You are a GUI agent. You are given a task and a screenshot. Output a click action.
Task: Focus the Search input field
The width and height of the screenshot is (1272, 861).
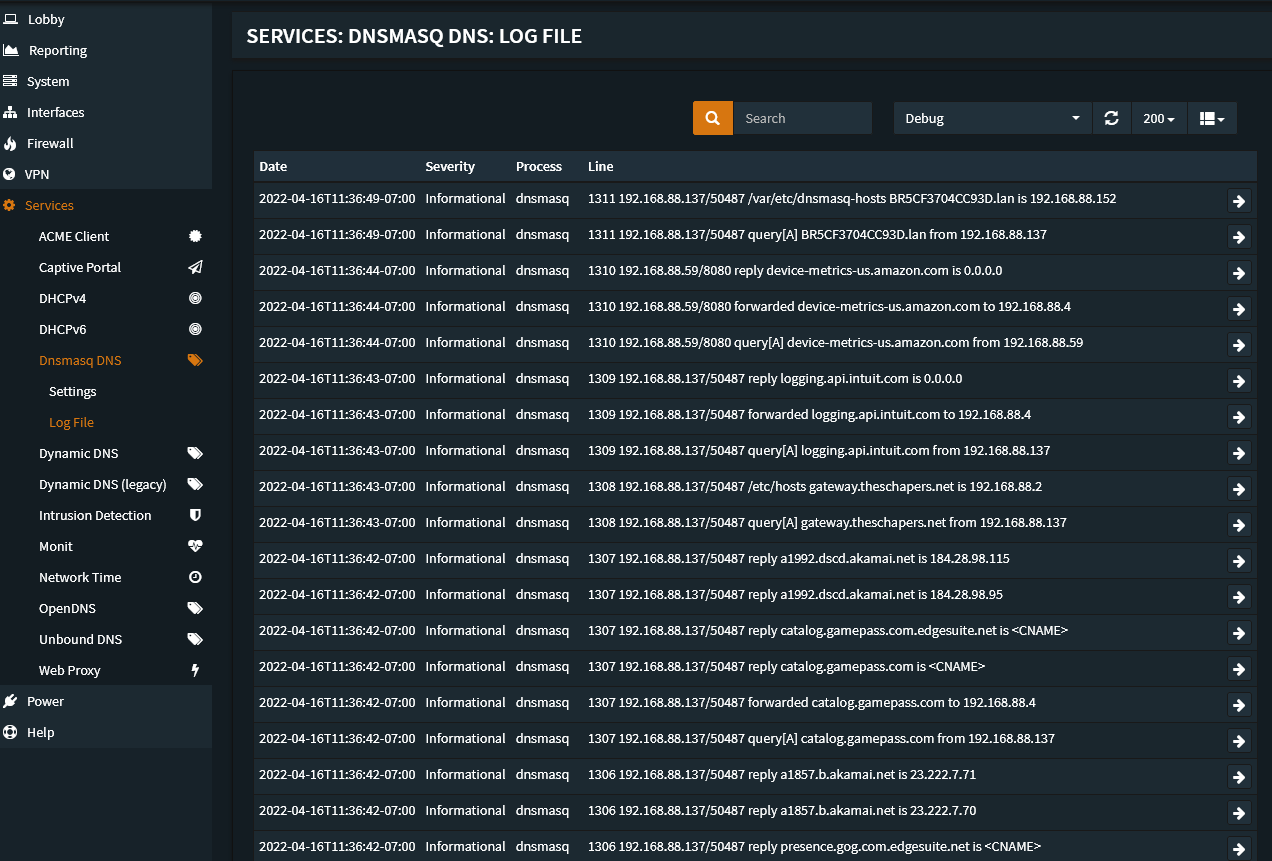click(802, 118)
